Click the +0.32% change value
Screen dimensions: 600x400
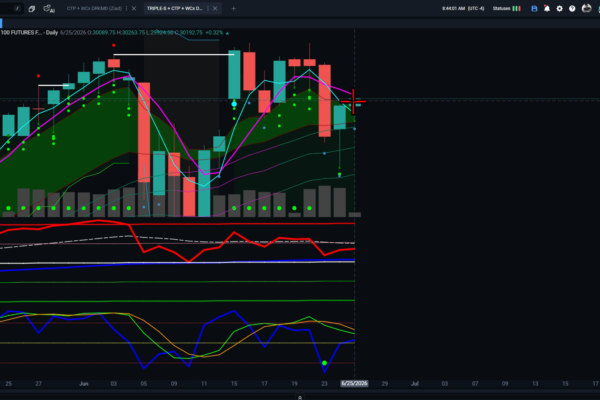pos(214,33)
